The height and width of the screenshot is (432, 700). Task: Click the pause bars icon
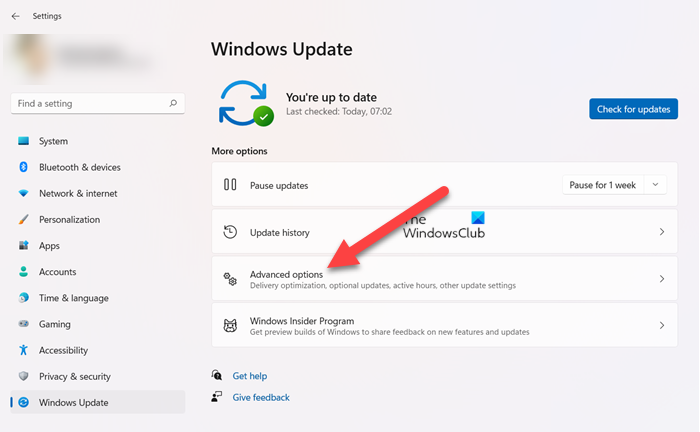click(x=230, y=185)
